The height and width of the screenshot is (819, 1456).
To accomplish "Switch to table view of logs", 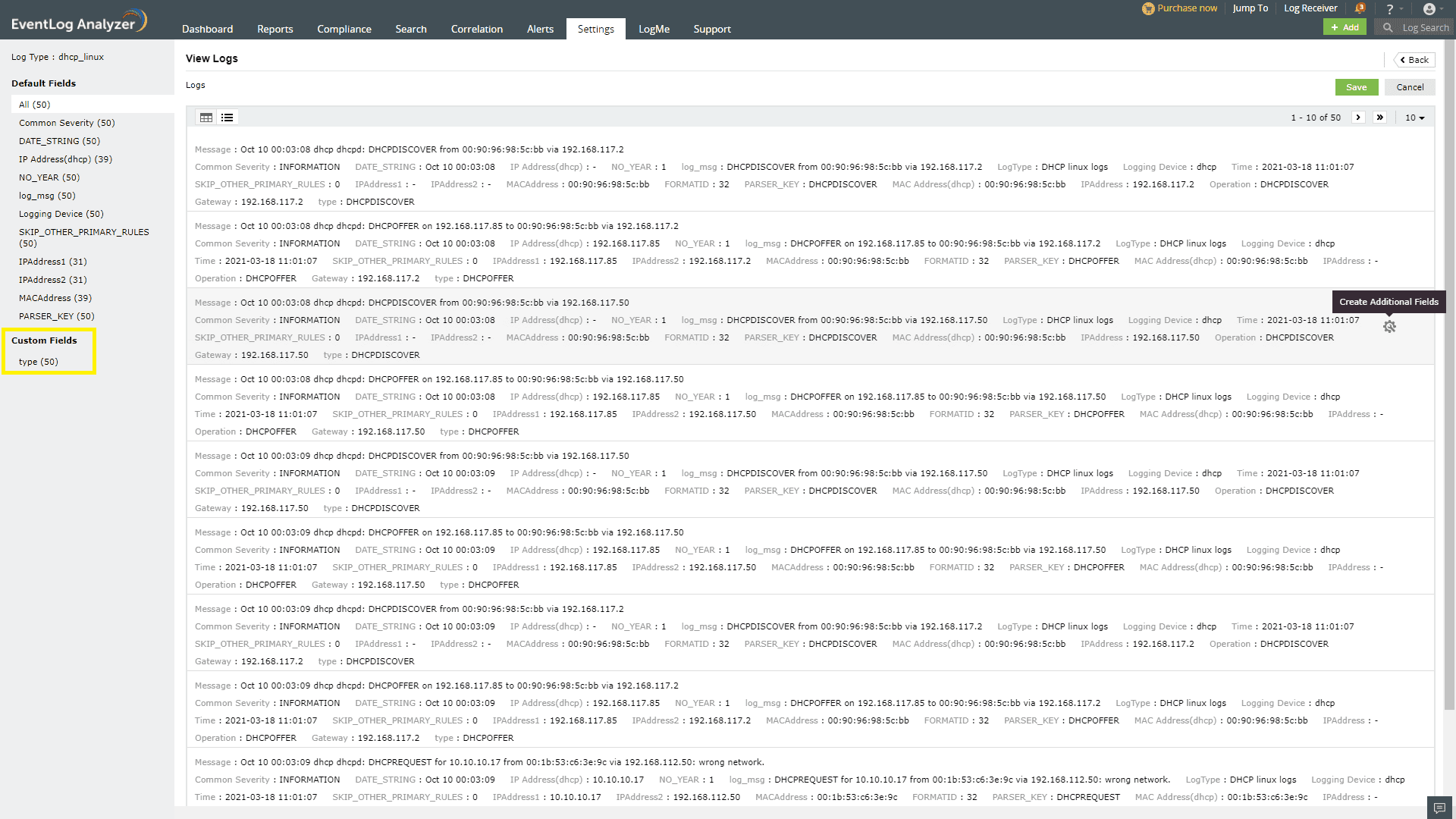I will (x=206, y=118).
